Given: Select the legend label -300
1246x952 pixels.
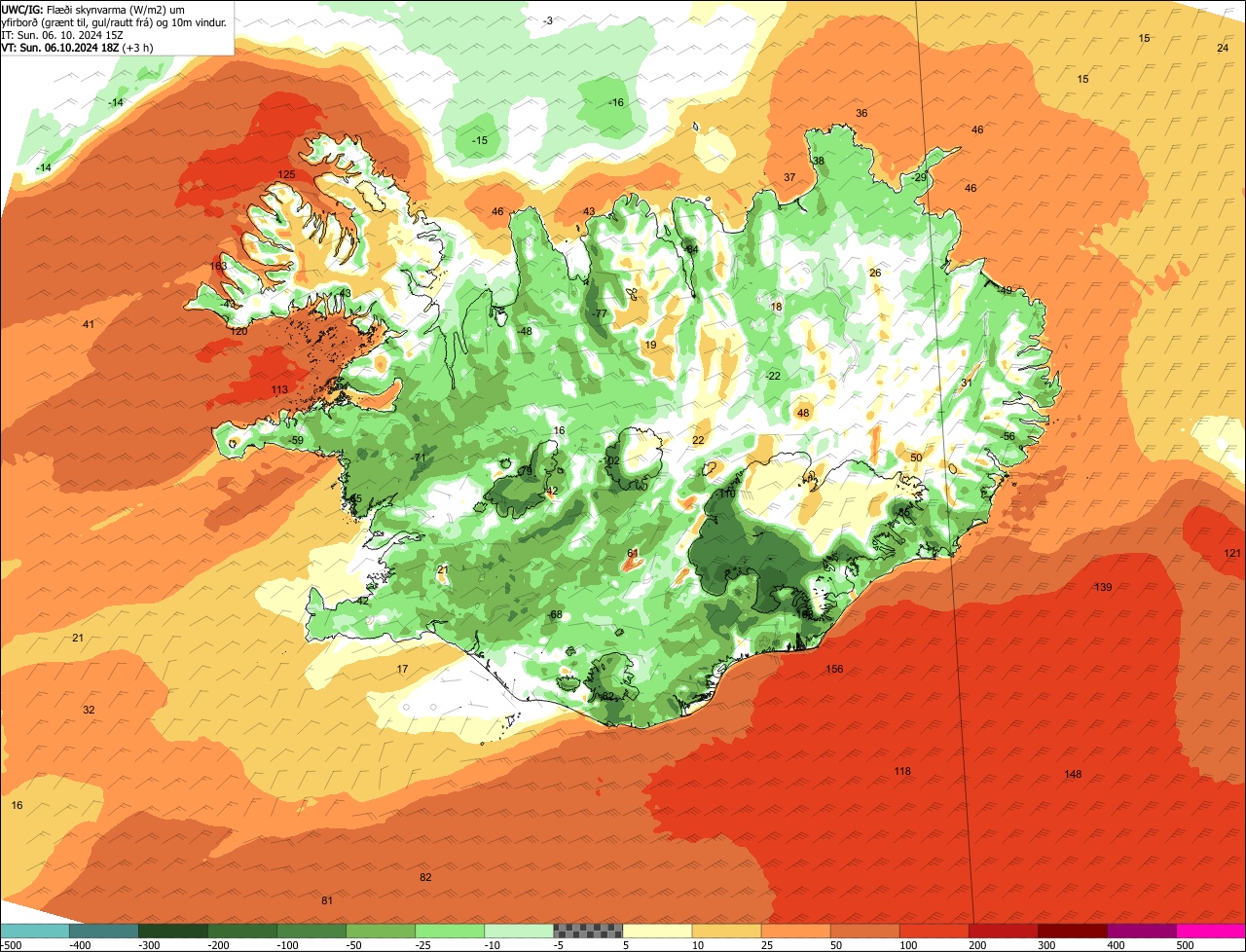Looking at the screenshot, I should (150, 944).
